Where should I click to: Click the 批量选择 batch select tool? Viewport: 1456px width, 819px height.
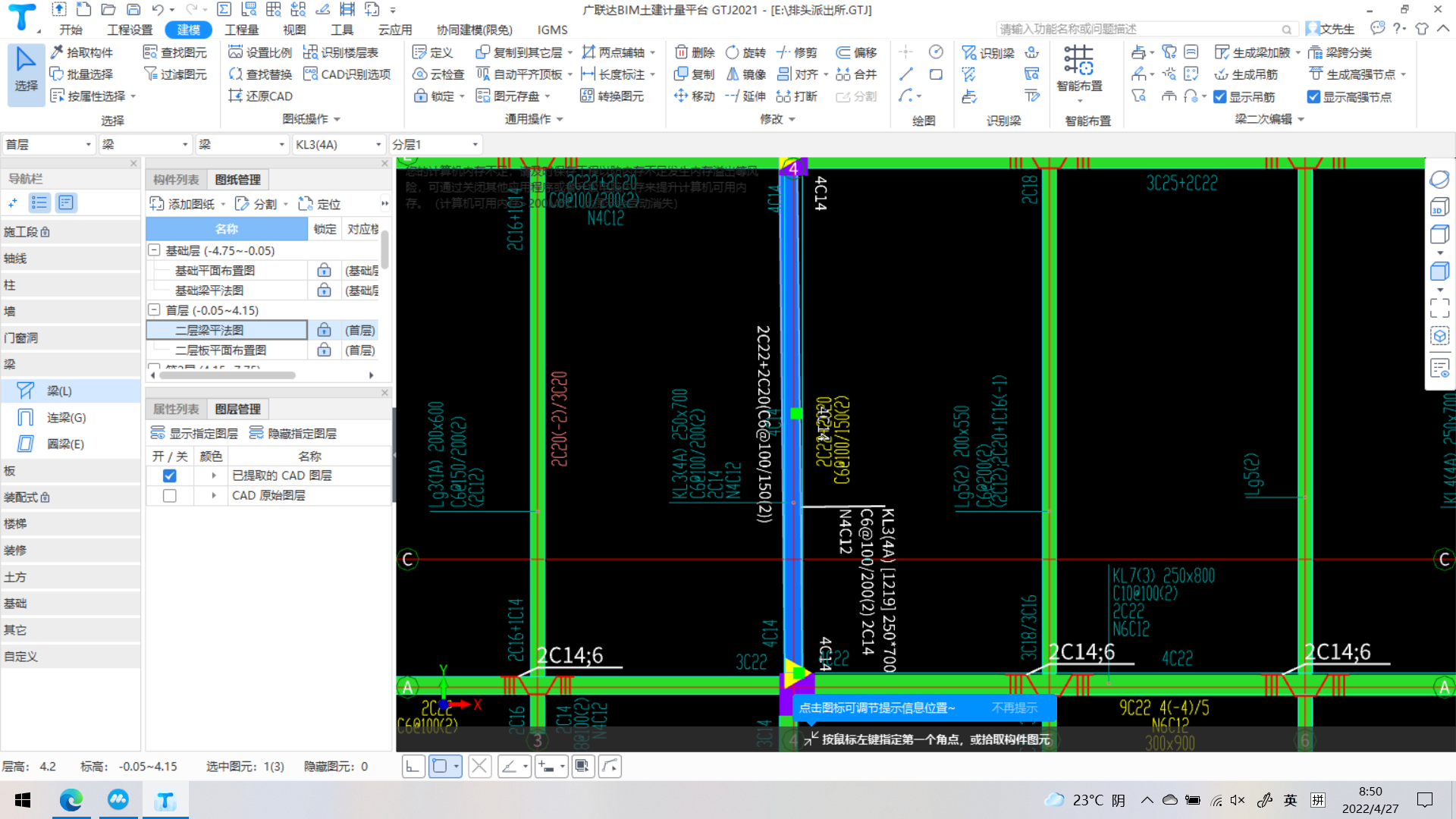[82, 74]
